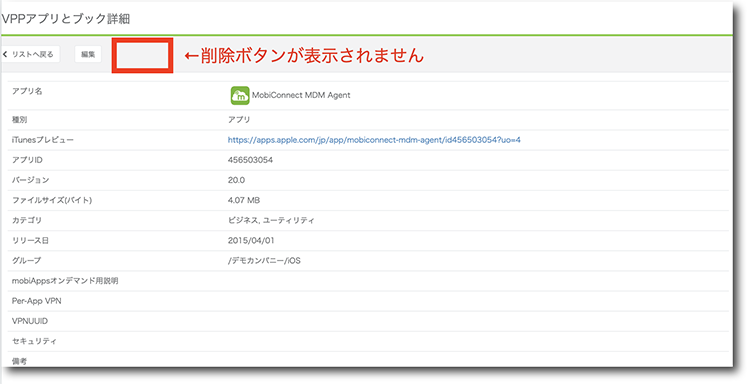Click the mobiAppsオンデマンド用説明 label

65,281
